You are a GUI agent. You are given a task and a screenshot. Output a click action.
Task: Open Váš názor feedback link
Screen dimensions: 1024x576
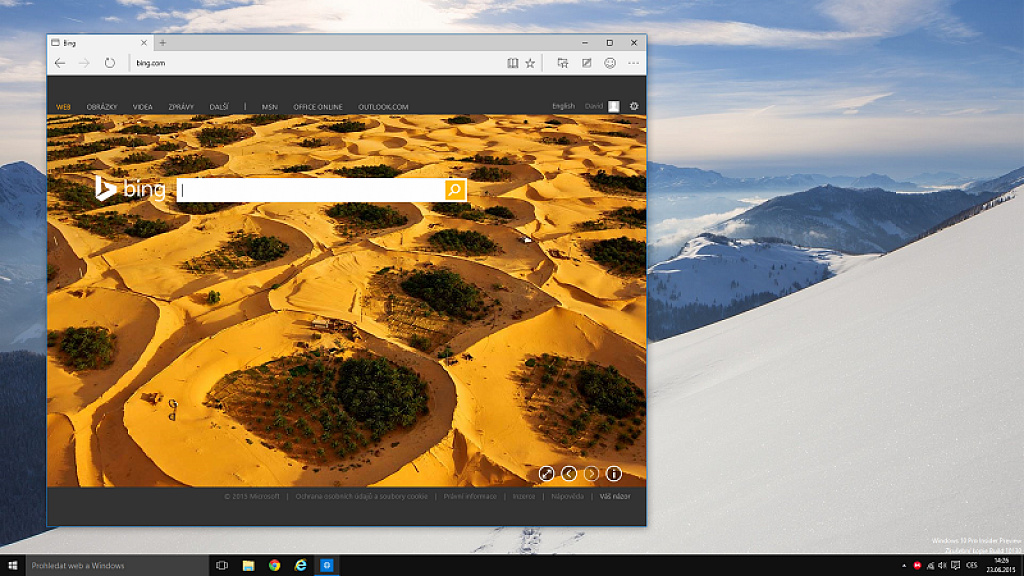(x=615, y=496)
